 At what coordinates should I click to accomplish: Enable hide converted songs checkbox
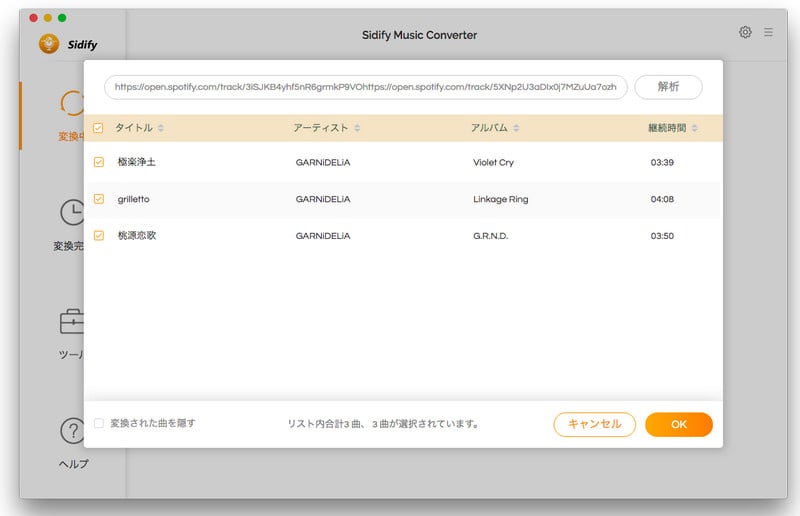[x=99, y=423]
